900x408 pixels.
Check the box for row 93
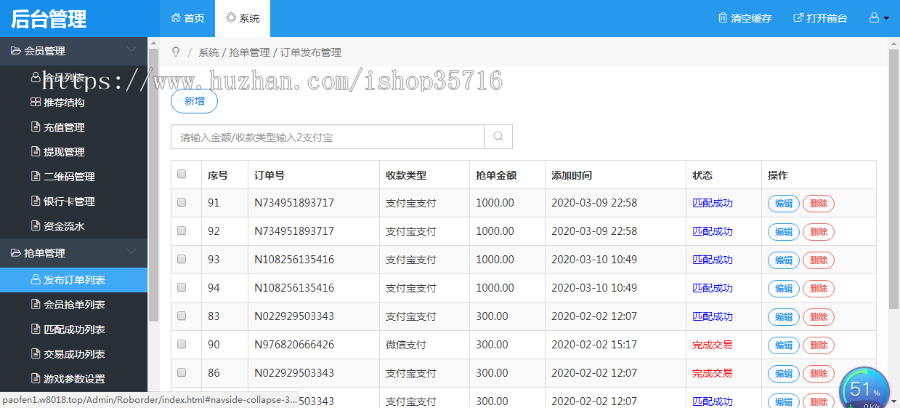(x=181, y=259)
